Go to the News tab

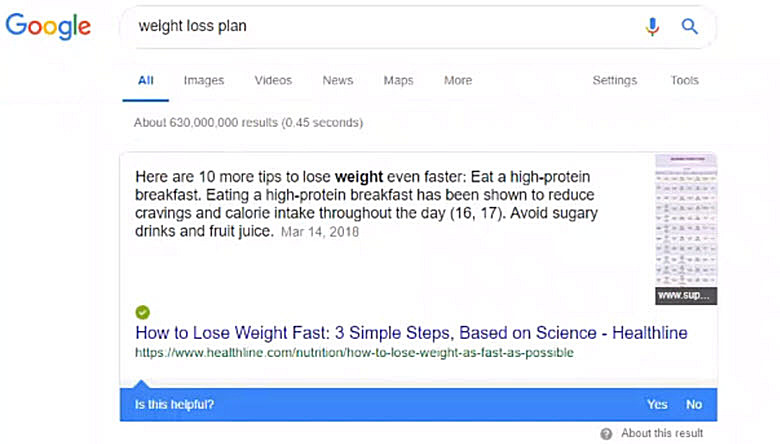coord(338,81)
